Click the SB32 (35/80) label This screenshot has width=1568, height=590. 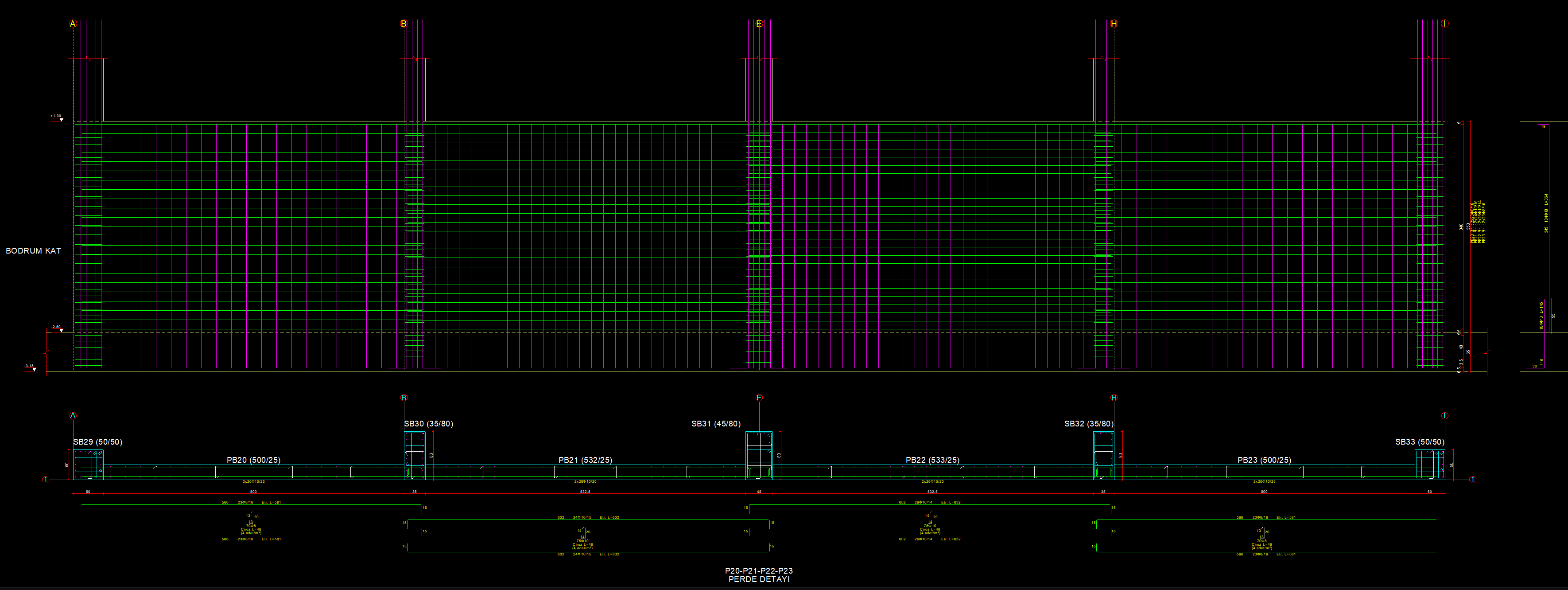coord(1089,424)
